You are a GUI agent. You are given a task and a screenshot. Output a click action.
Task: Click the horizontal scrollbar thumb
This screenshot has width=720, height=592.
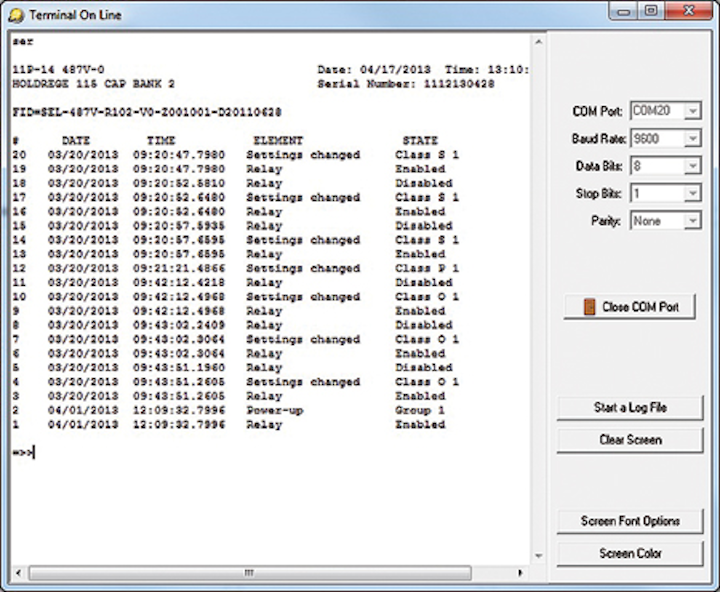(x=250, y=573)
